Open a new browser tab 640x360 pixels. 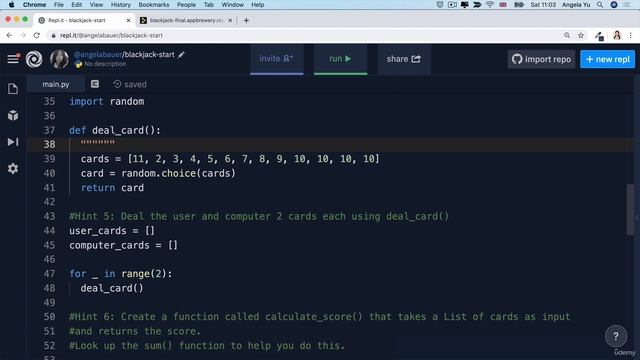[x=246, y=20]
